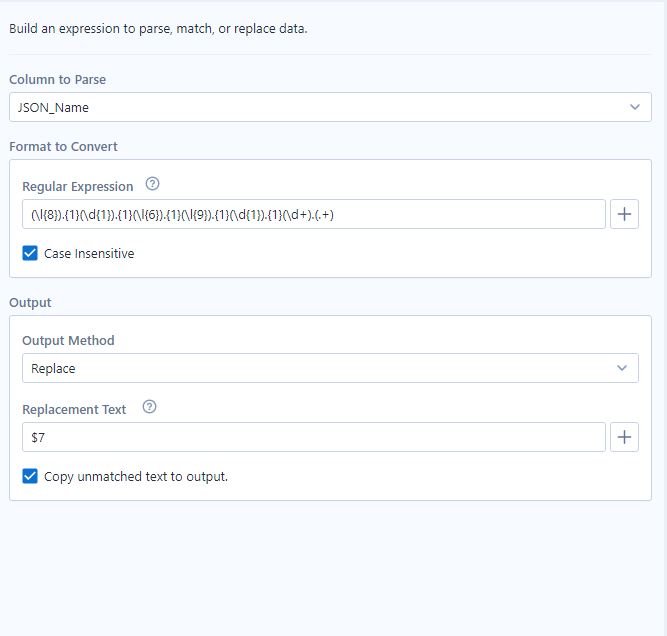
Task: Click the Regular Expression help icon
Action: tap(153, 185)
